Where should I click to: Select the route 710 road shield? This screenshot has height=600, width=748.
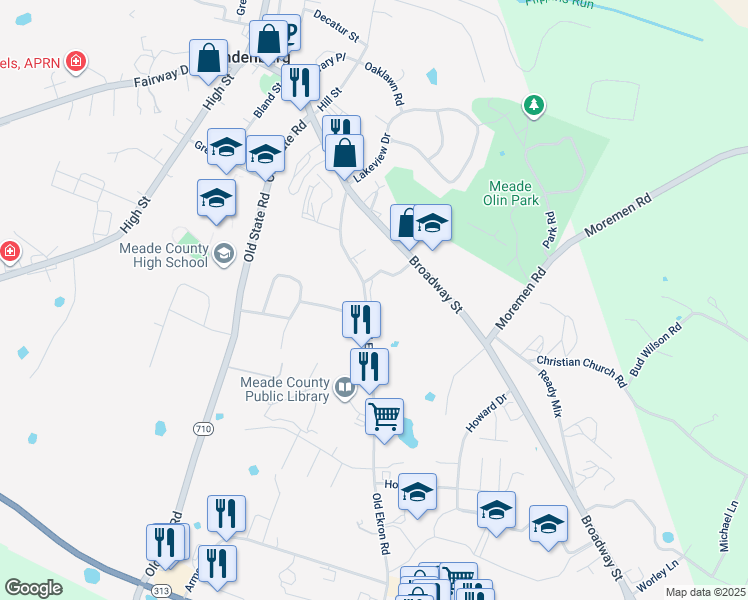click(x=203, y=429)
